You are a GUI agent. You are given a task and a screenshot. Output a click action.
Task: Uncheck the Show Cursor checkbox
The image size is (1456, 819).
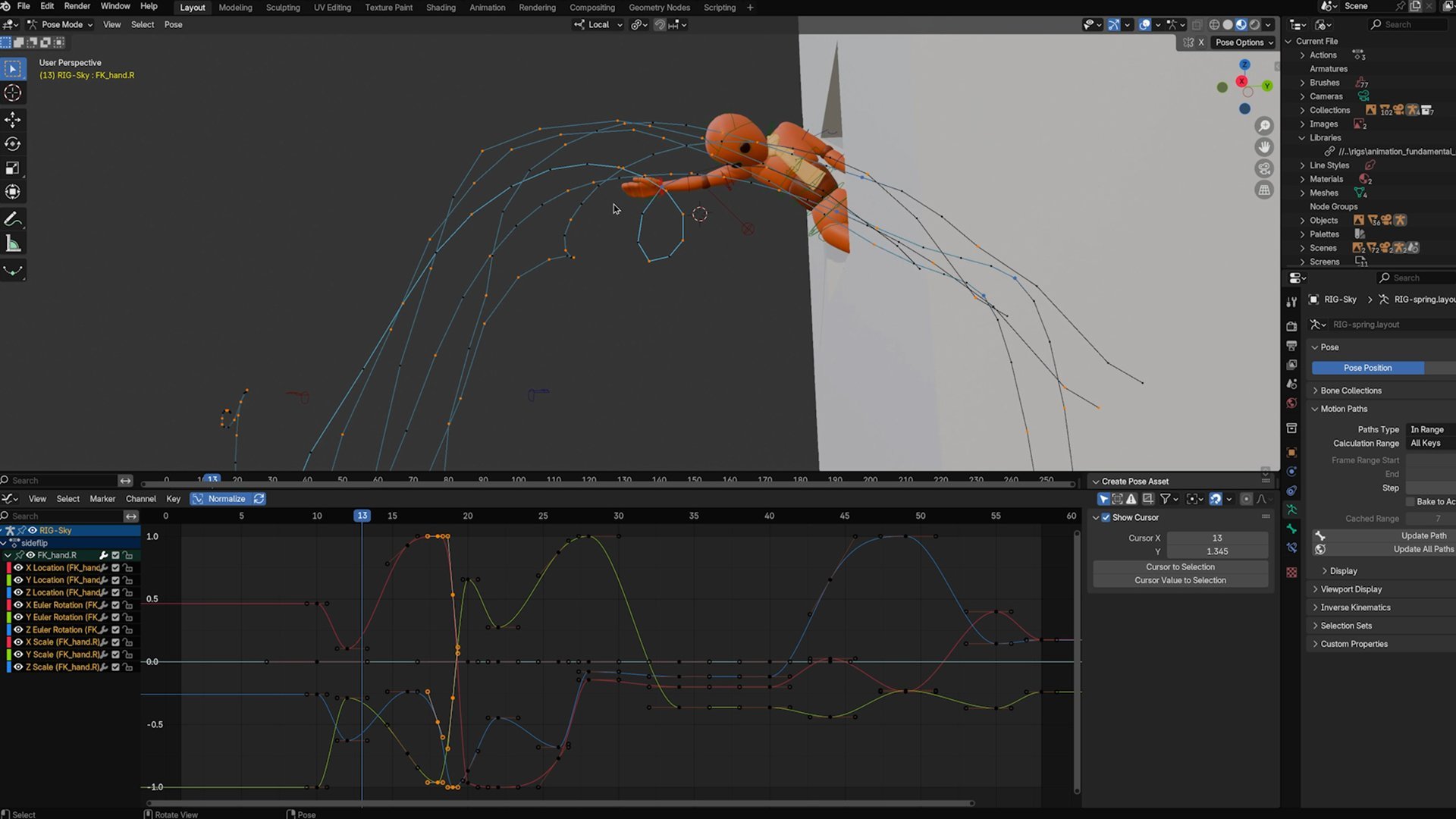tap(1106, 517)
